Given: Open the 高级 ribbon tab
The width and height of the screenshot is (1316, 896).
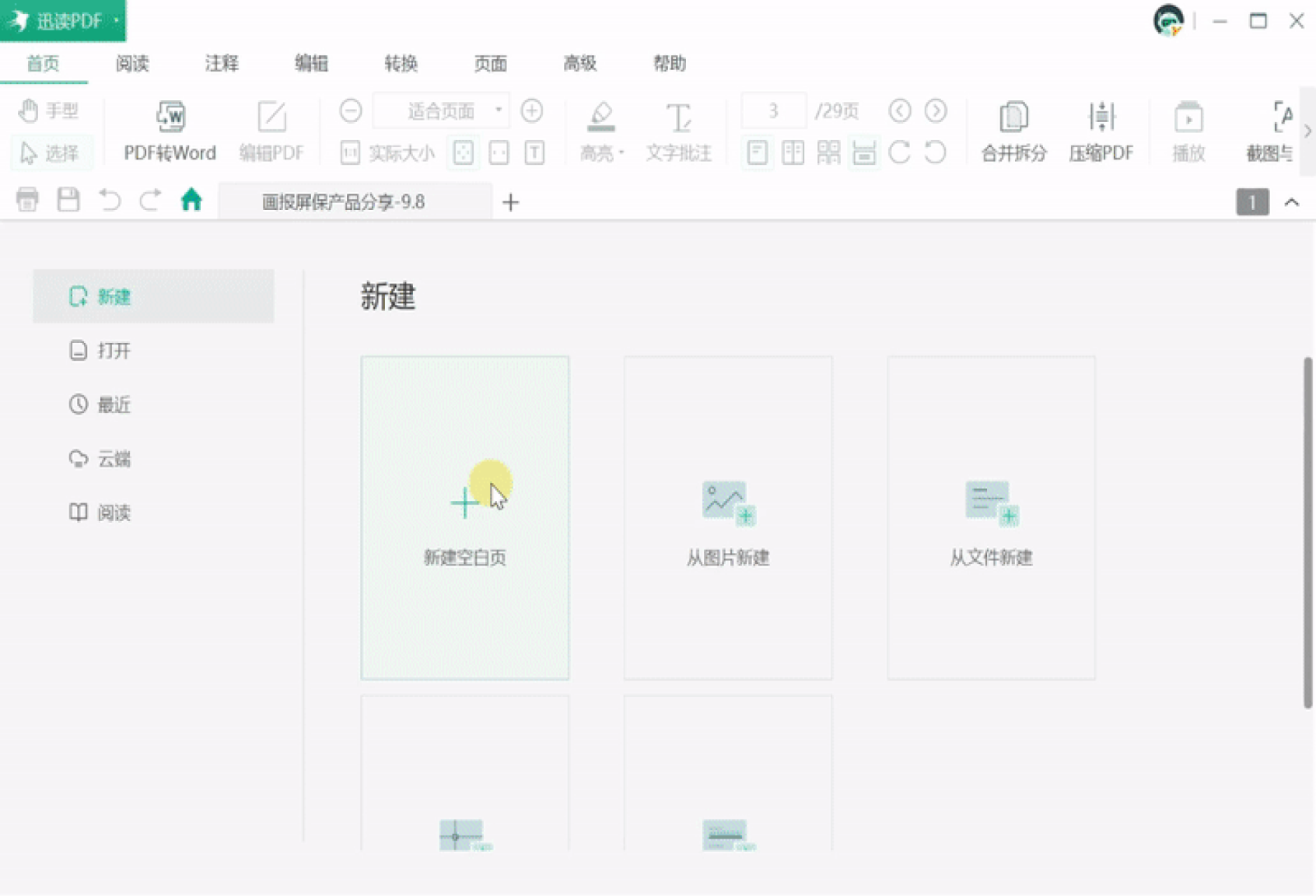Looking at the screenshot, I should (x=580, y=64).
